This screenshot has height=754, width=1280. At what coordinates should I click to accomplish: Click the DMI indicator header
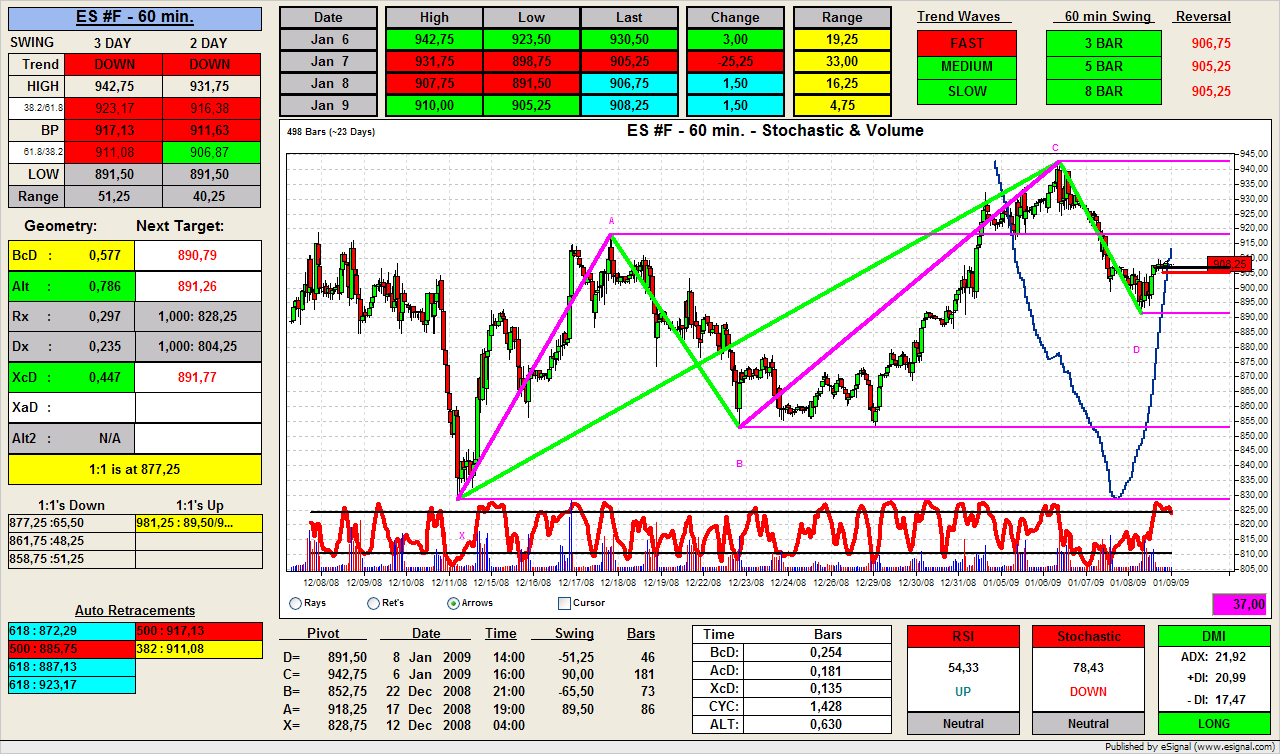pyautogui.click(x=1214, y=636)
